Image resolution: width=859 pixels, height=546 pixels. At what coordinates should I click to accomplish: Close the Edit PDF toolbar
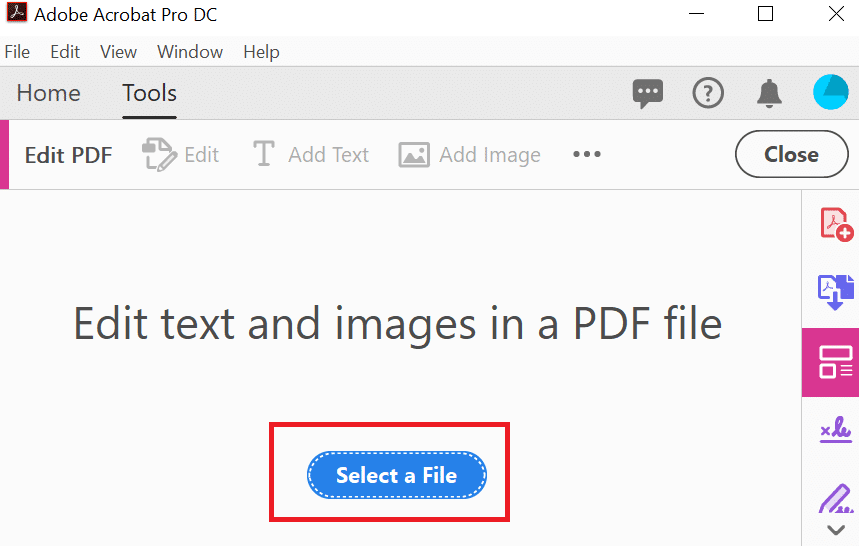pyautogui.click(x=792, y=154)
